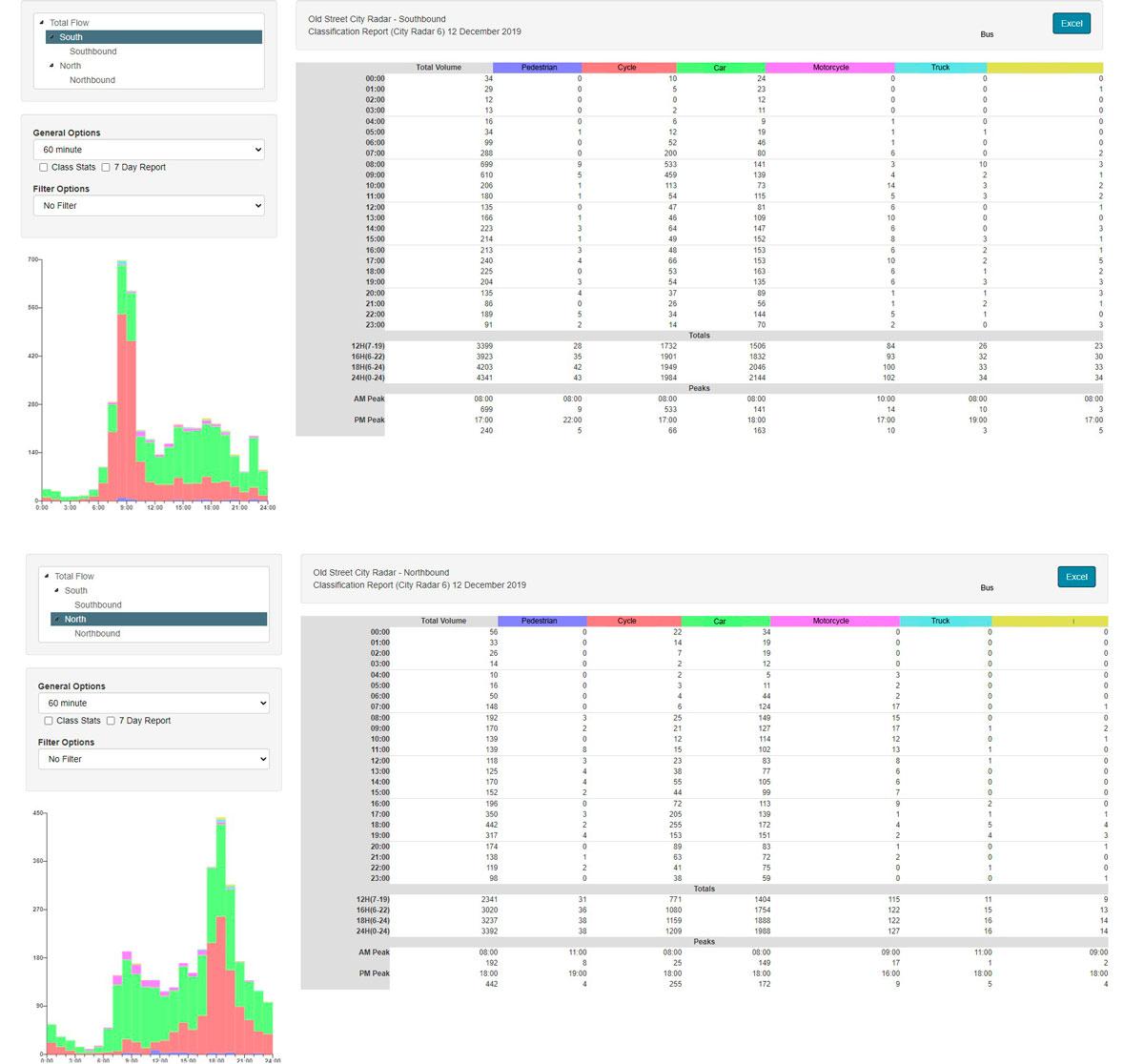The image size is (1144, 1064).
Task: Click the Excel button in the Northbound report header
Action: tap(1076, 577)
